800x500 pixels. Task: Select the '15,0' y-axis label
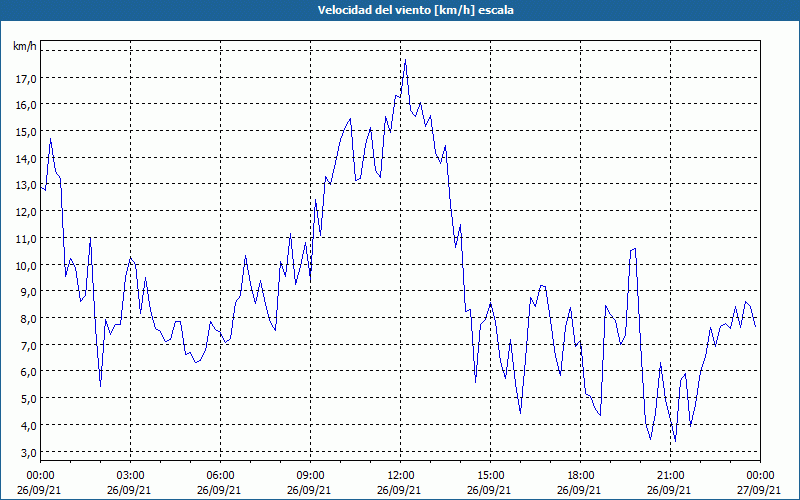(26, 132)
